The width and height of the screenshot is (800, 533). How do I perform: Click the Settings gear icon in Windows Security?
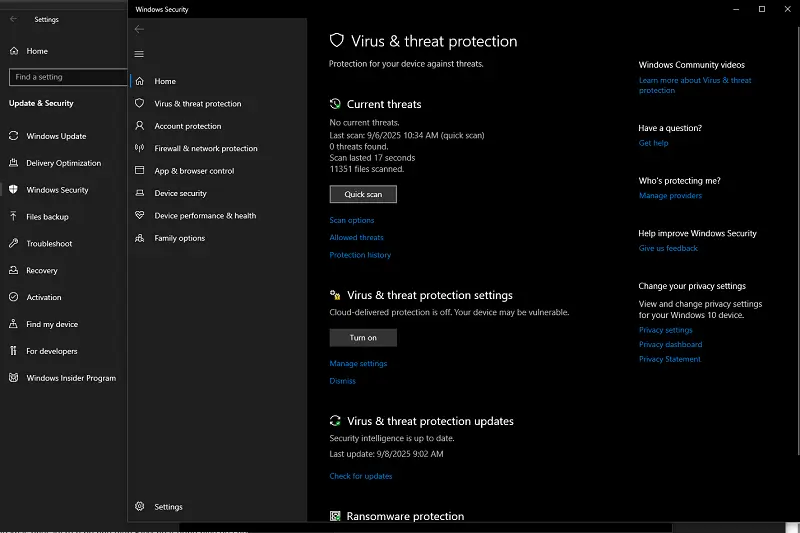click(x=139, y=506)
